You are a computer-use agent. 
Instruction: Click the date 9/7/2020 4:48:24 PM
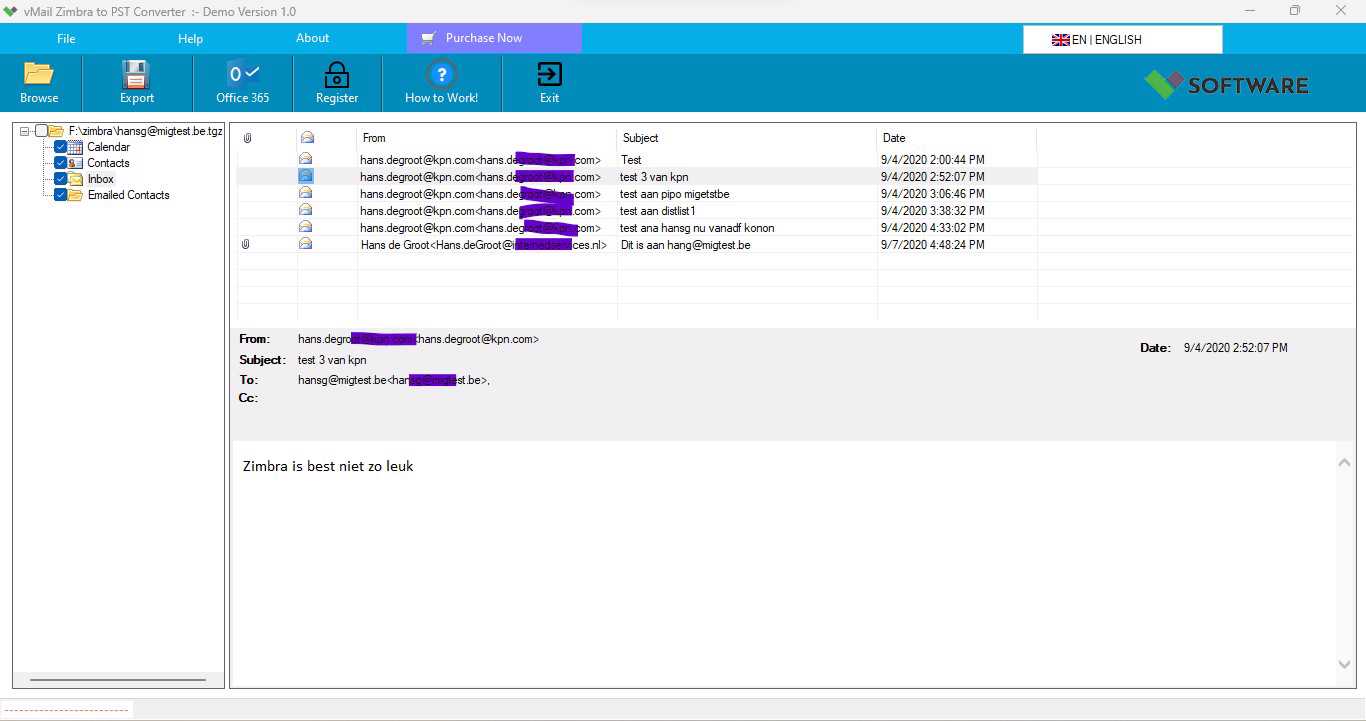[x=932, y=245]
